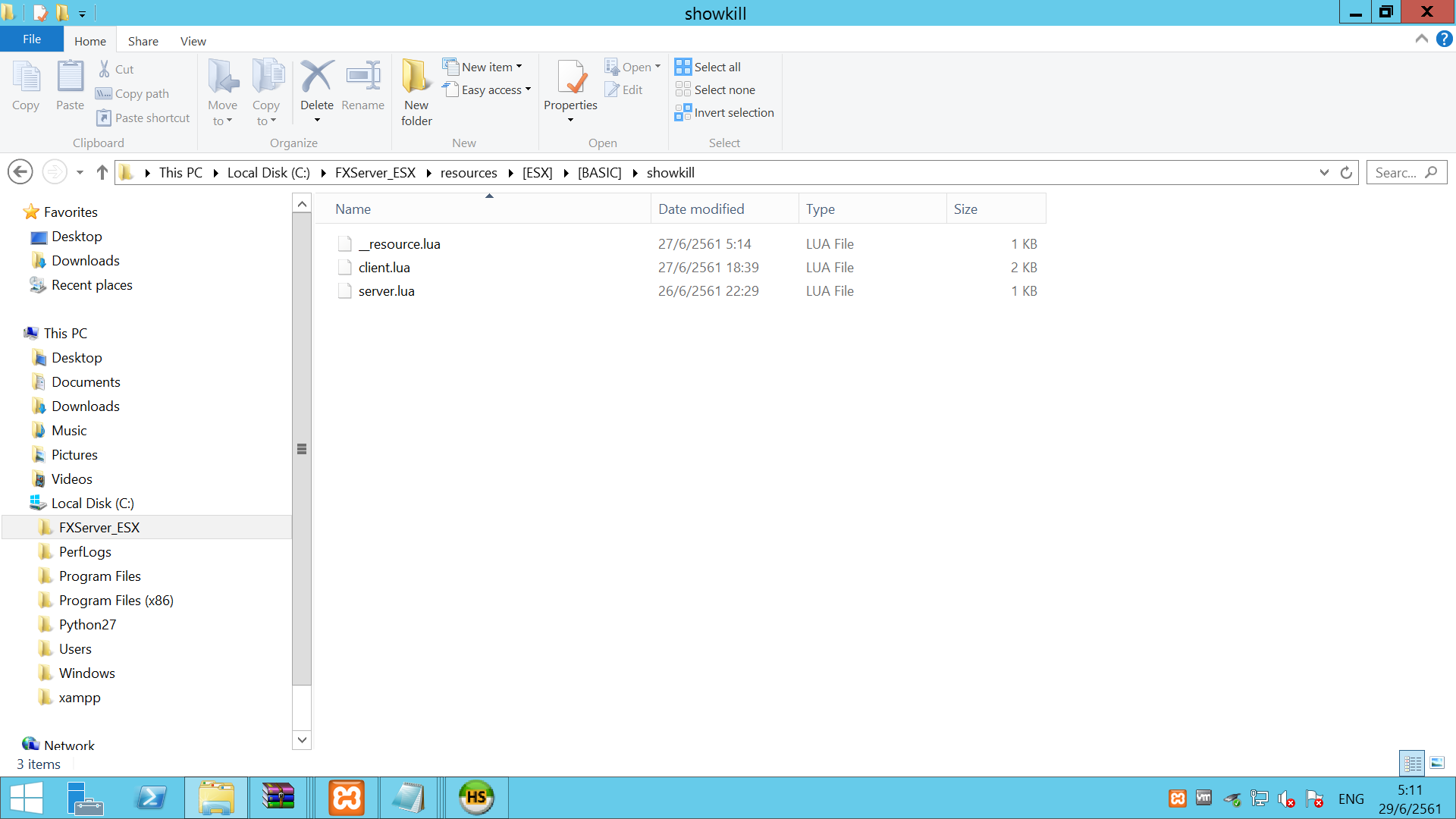This screenshot has width=1456, height=819.
Task: Open Program Files (x86) in tree
Action: (x=116, y=600)
